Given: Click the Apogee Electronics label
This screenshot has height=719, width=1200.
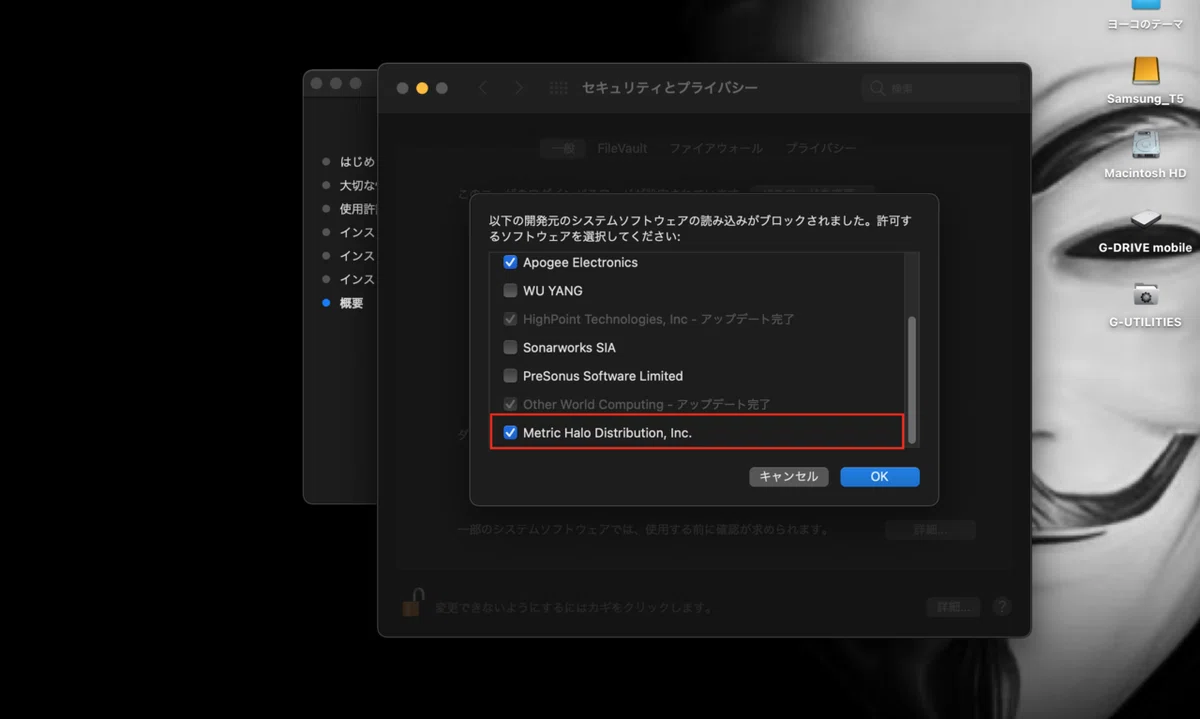Looking at the screenshot, I should (580, 262).
